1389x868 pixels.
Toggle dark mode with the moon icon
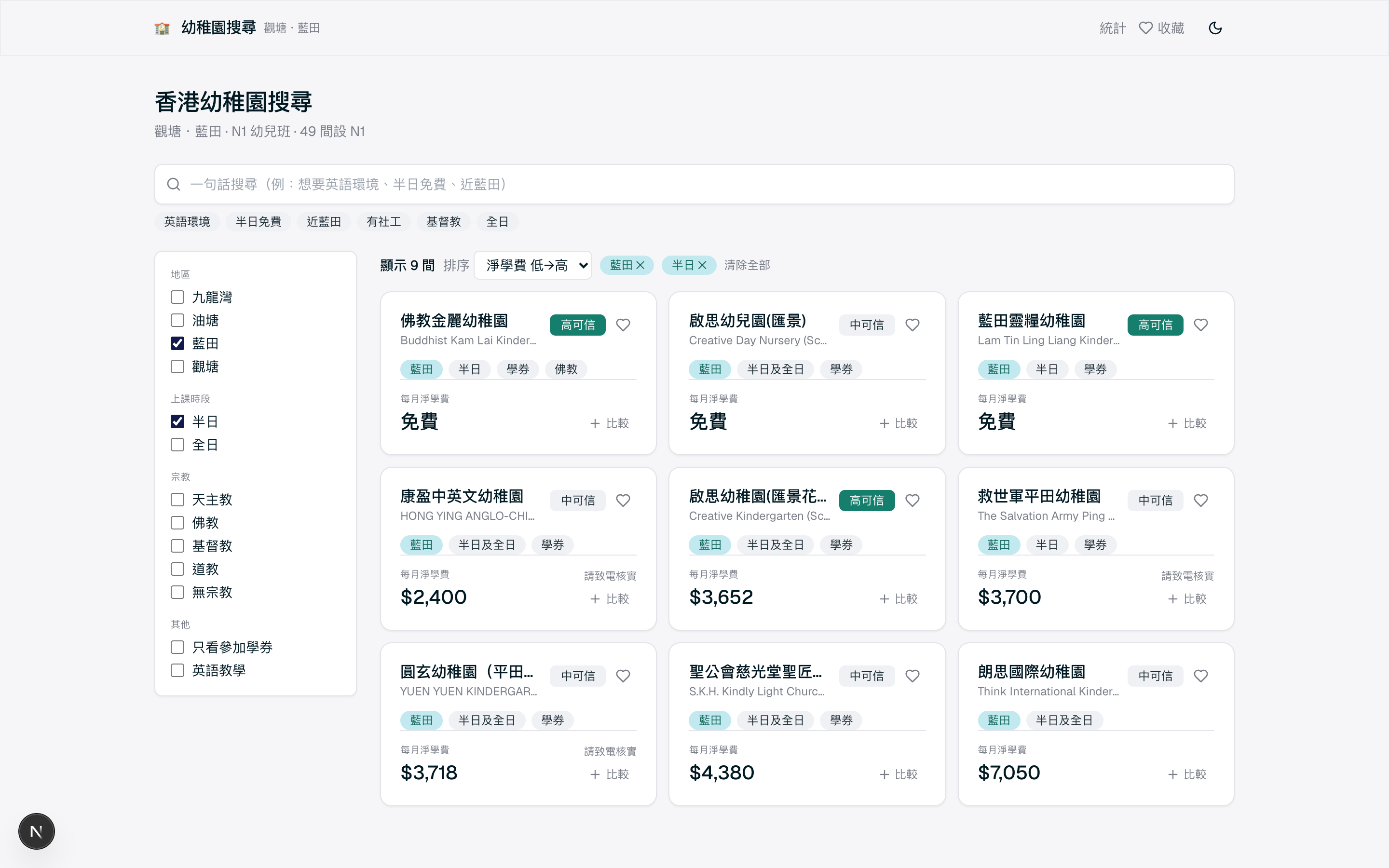1215,27
